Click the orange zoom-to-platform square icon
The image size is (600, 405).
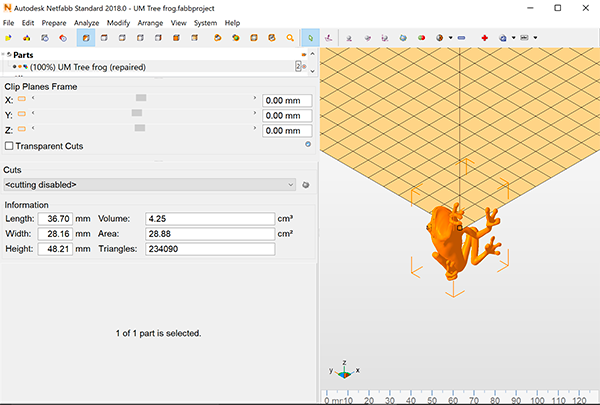[254, 38]
